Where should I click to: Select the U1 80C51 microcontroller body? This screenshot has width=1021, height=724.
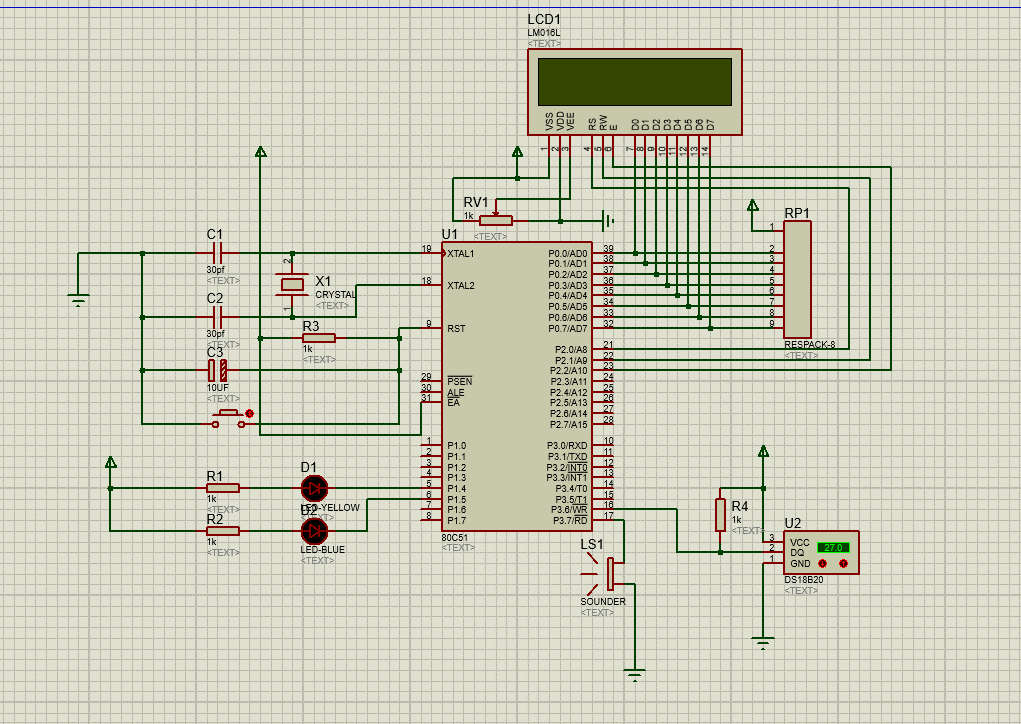(x=517, y=387)
